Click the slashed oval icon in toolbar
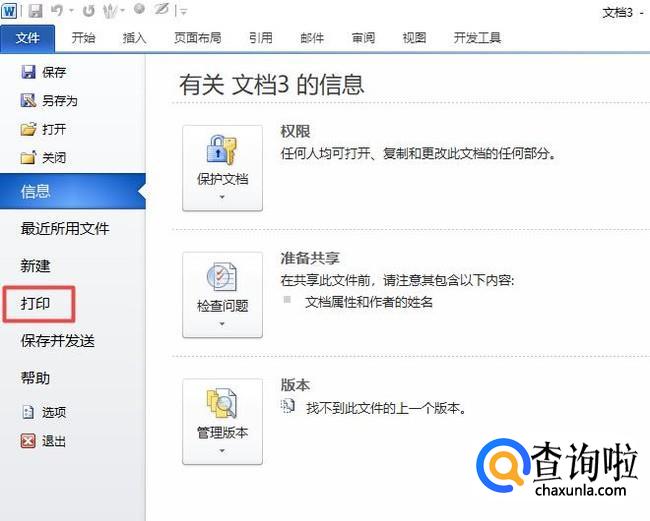The width and height of the screenshot is (650, 521). [x=161, y=9]
